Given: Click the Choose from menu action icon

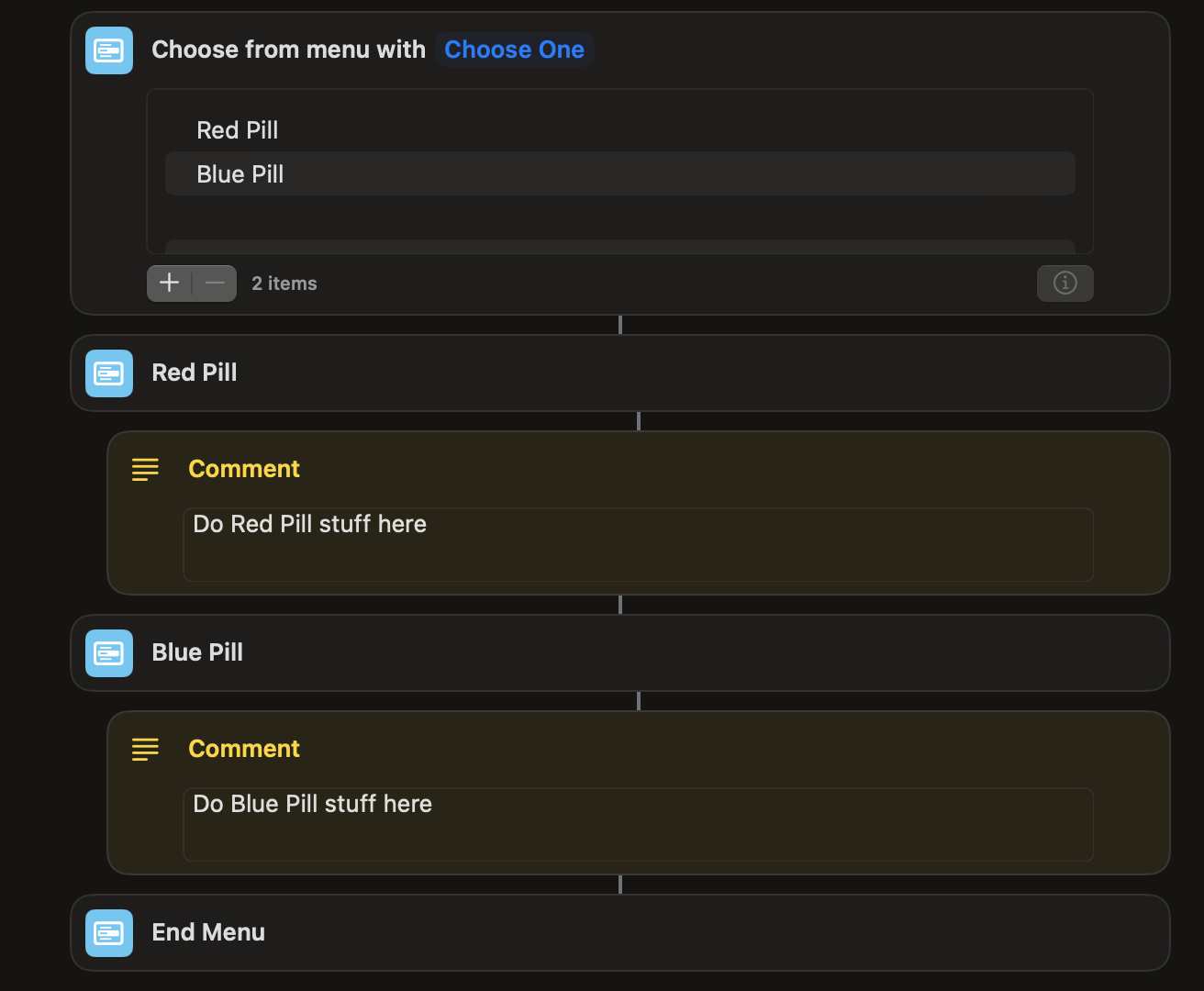Looking at the screenshot, I should pyautogui.click(x=109, y=50).
